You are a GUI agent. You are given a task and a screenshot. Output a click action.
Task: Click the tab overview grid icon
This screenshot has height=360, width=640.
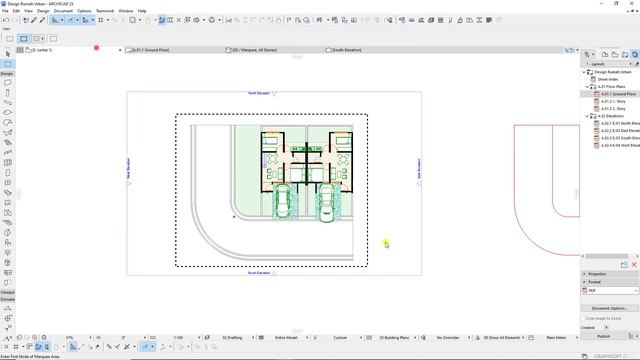coord(20,50)
